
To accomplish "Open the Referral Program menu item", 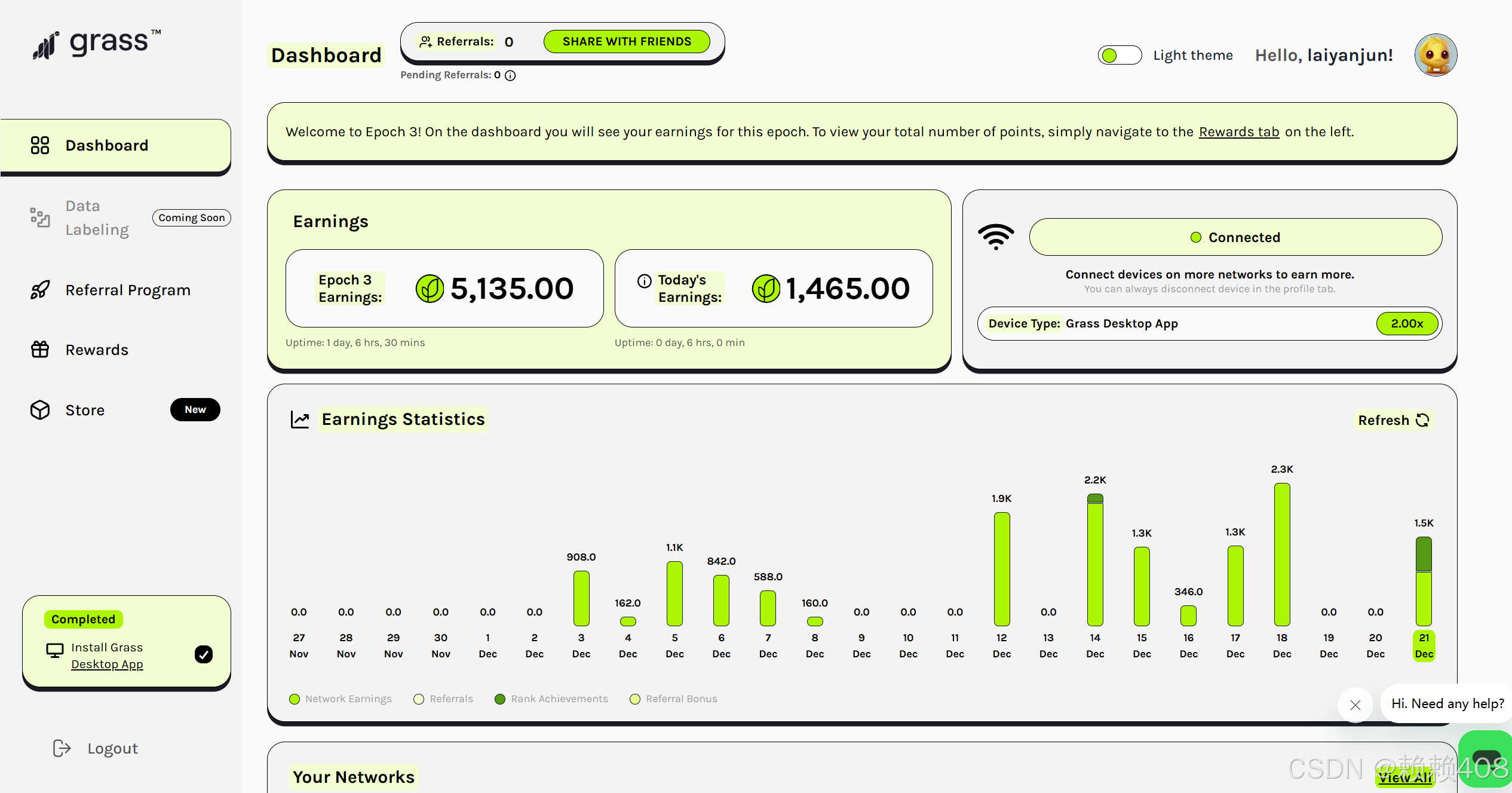I will click(x=127, y=290).
